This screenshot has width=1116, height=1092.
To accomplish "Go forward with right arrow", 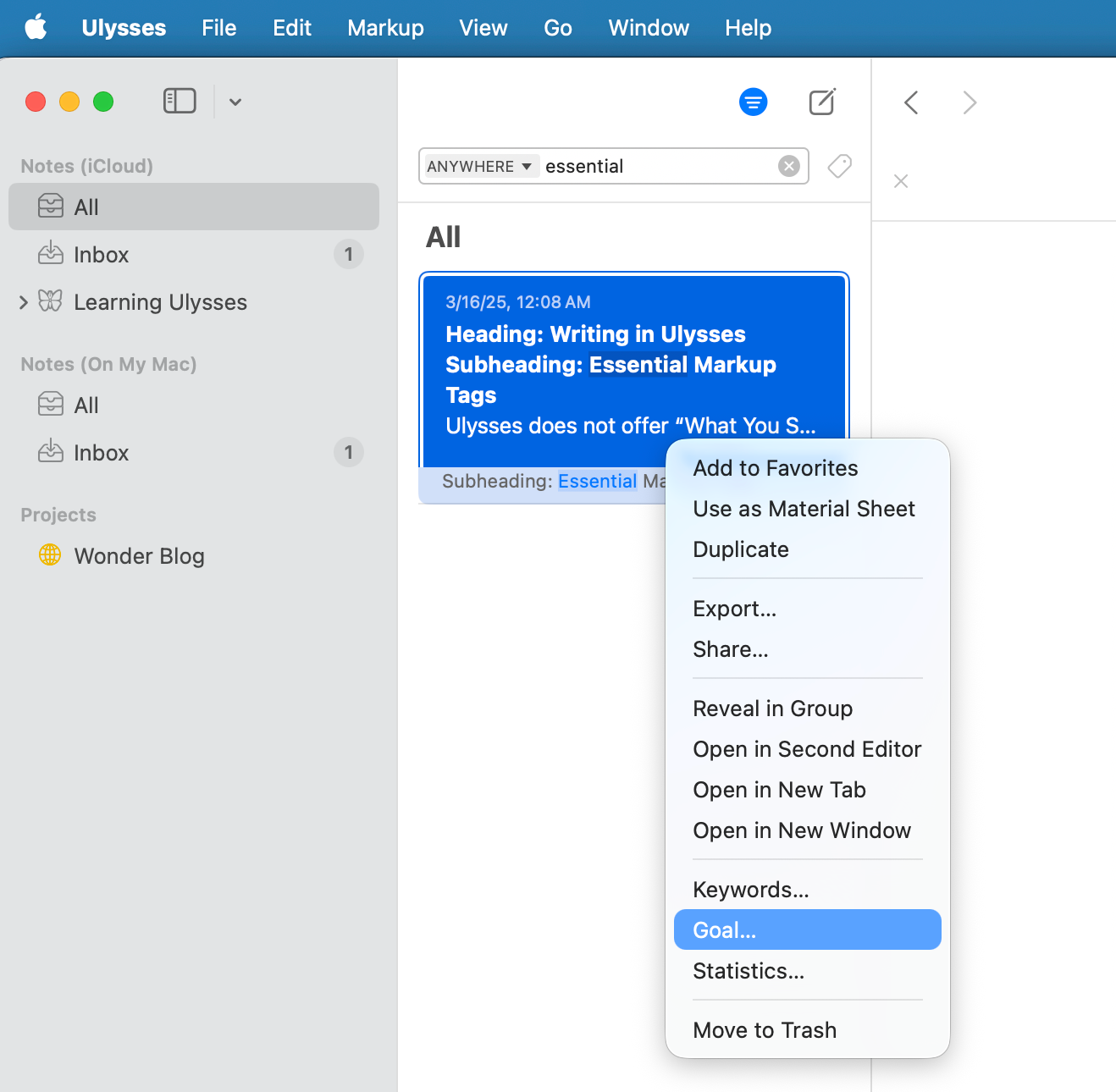I will (x=970, y=102).
